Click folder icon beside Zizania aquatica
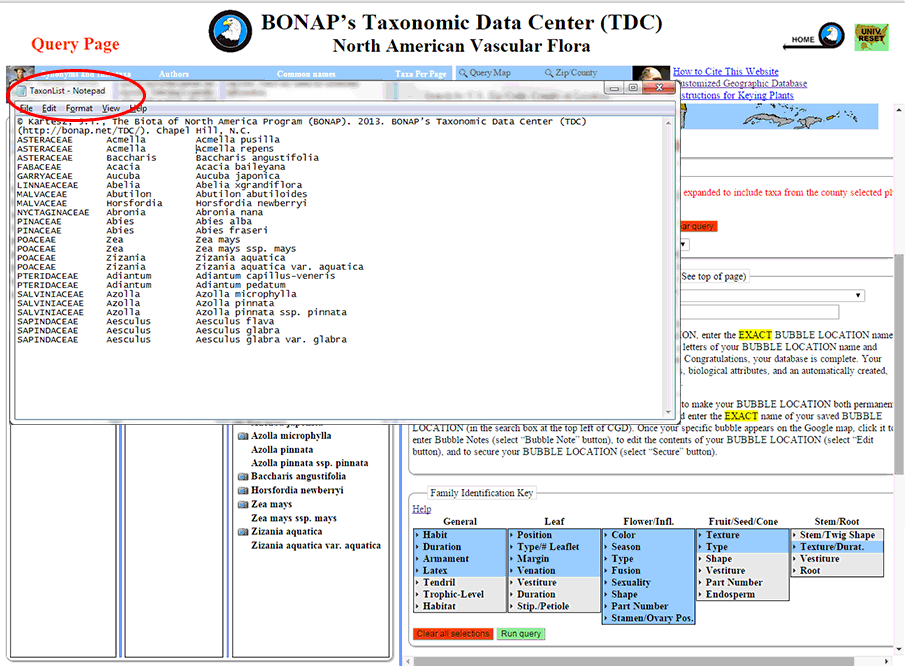This screenshot has width=905, height=666. tap(243, 532)
